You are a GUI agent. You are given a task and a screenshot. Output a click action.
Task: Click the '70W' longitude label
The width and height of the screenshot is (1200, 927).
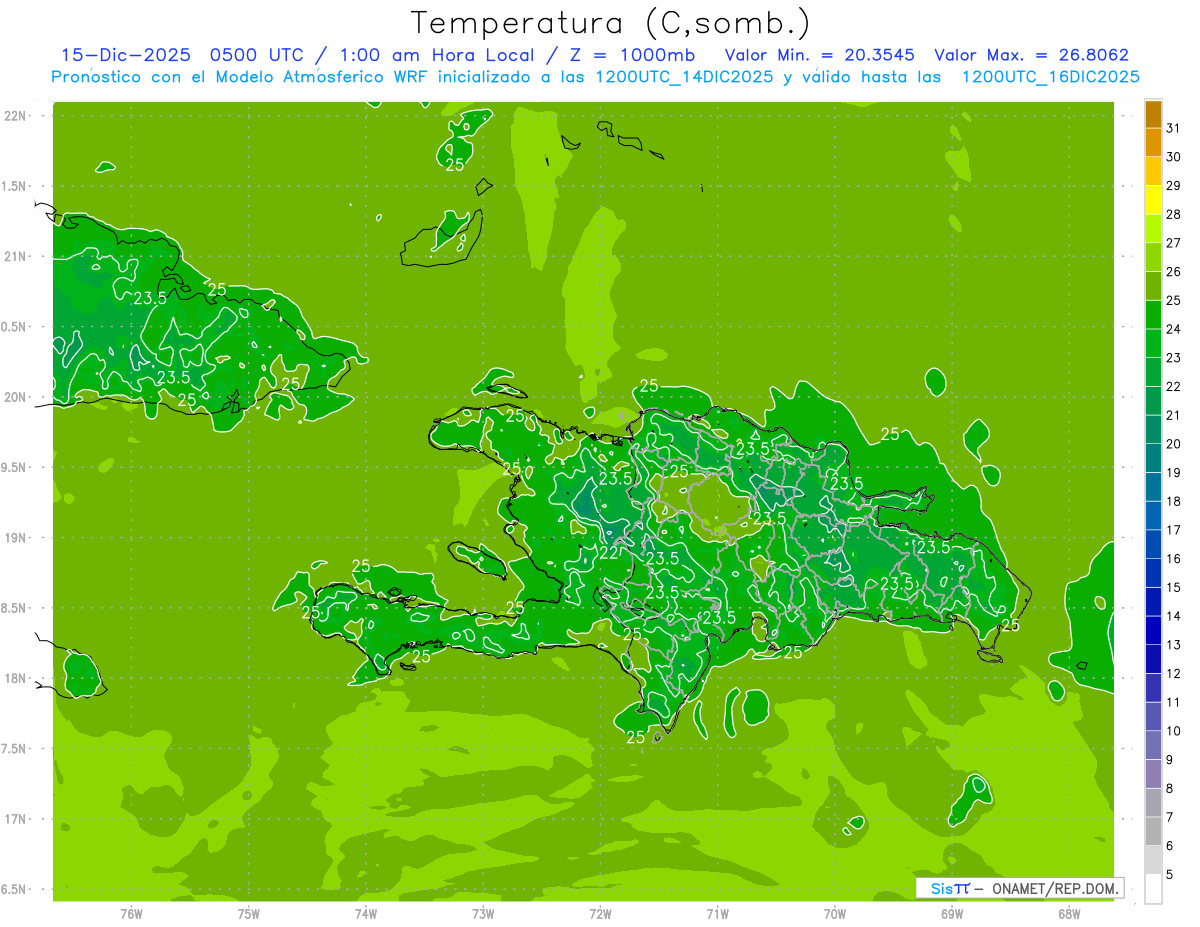[835, 914]
